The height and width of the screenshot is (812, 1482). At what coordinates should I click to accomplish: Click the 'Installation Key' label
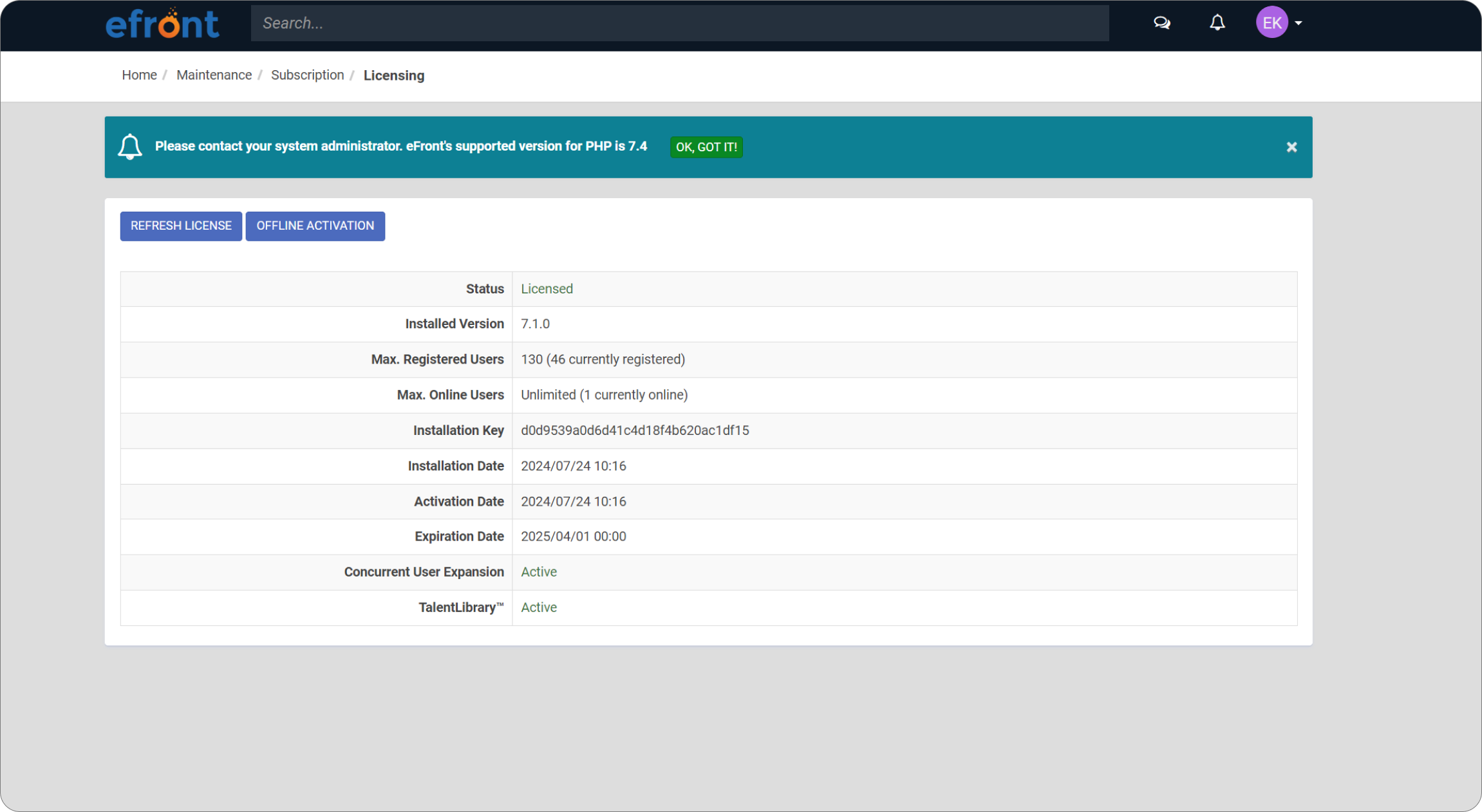[458, 430]
